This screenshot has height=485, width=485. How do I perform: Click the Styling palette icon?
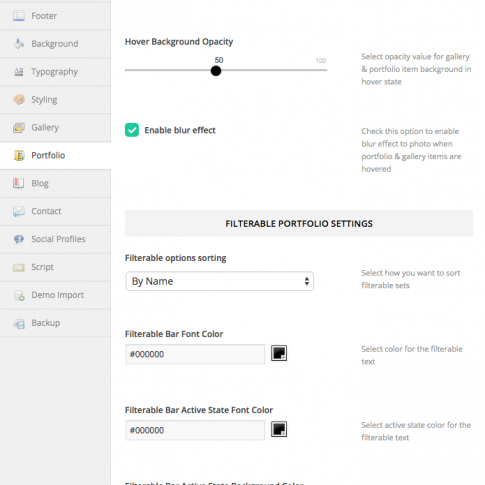click(x=19, y=99)
